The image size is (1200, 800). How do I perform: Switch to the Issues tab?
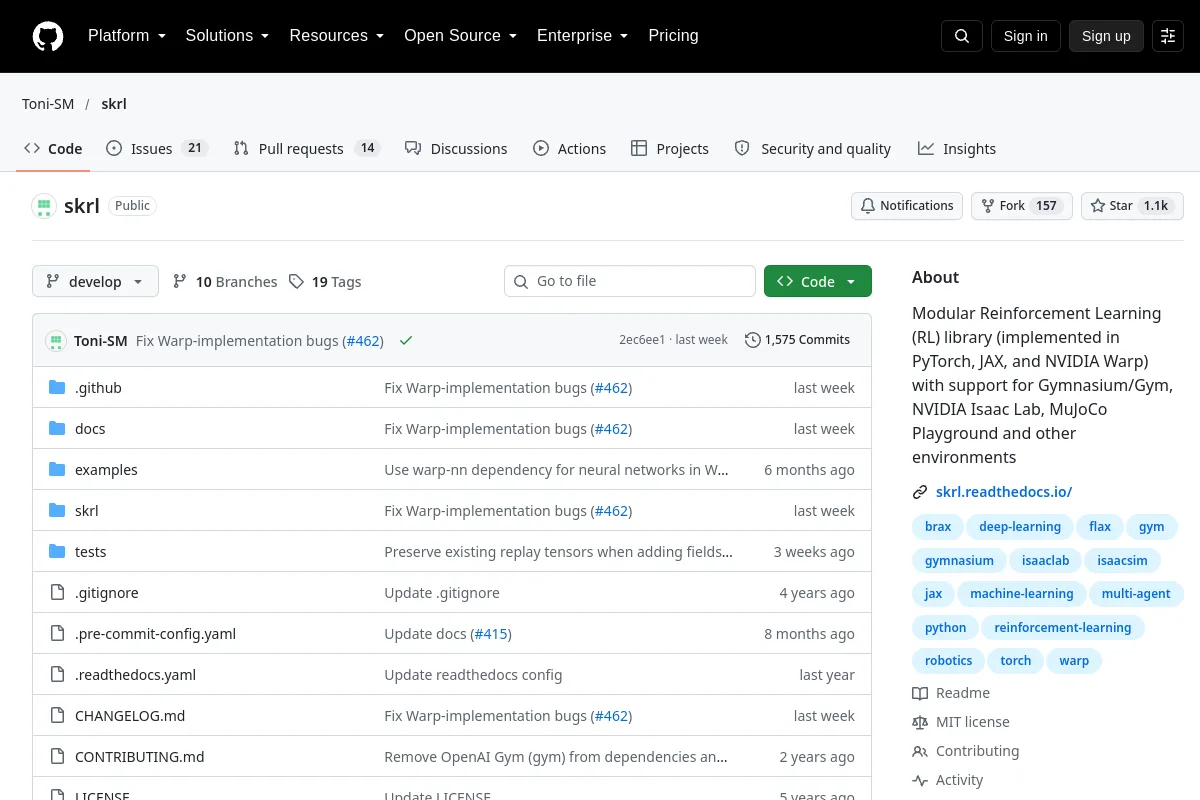coord(157,148)
